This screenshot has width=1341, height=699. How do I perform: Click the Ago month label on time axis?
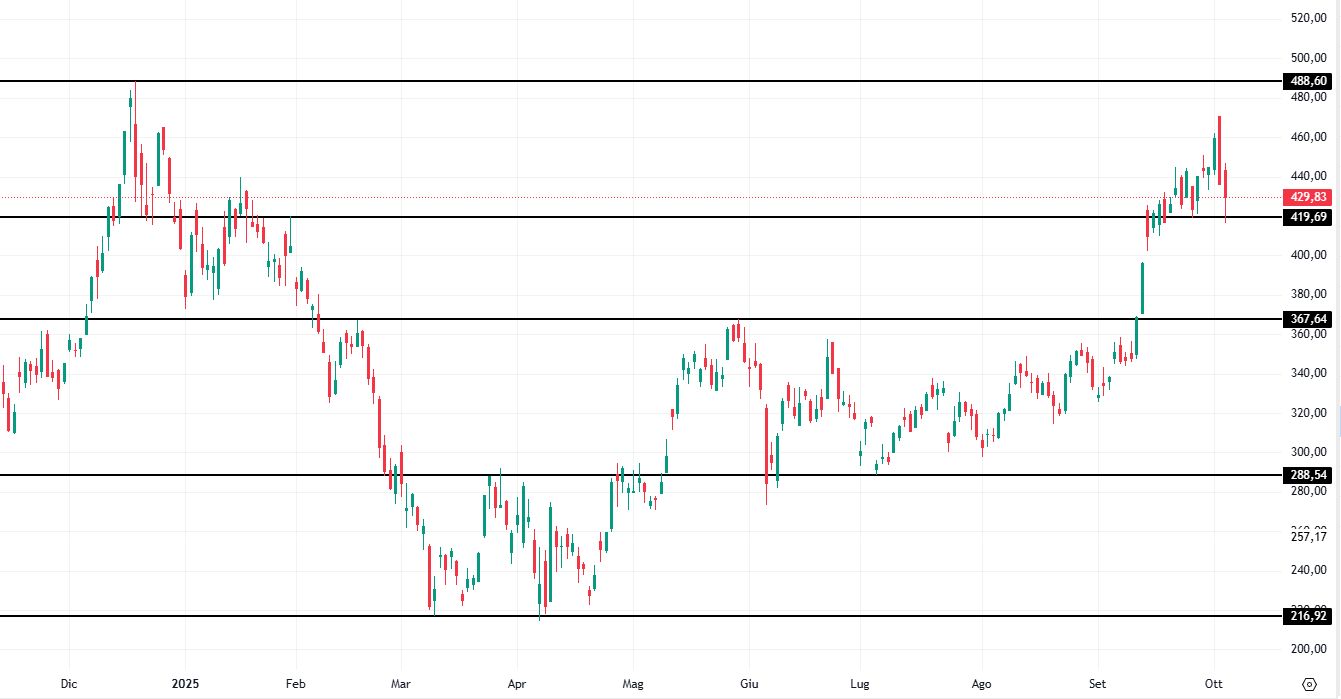tap(982, 684)
